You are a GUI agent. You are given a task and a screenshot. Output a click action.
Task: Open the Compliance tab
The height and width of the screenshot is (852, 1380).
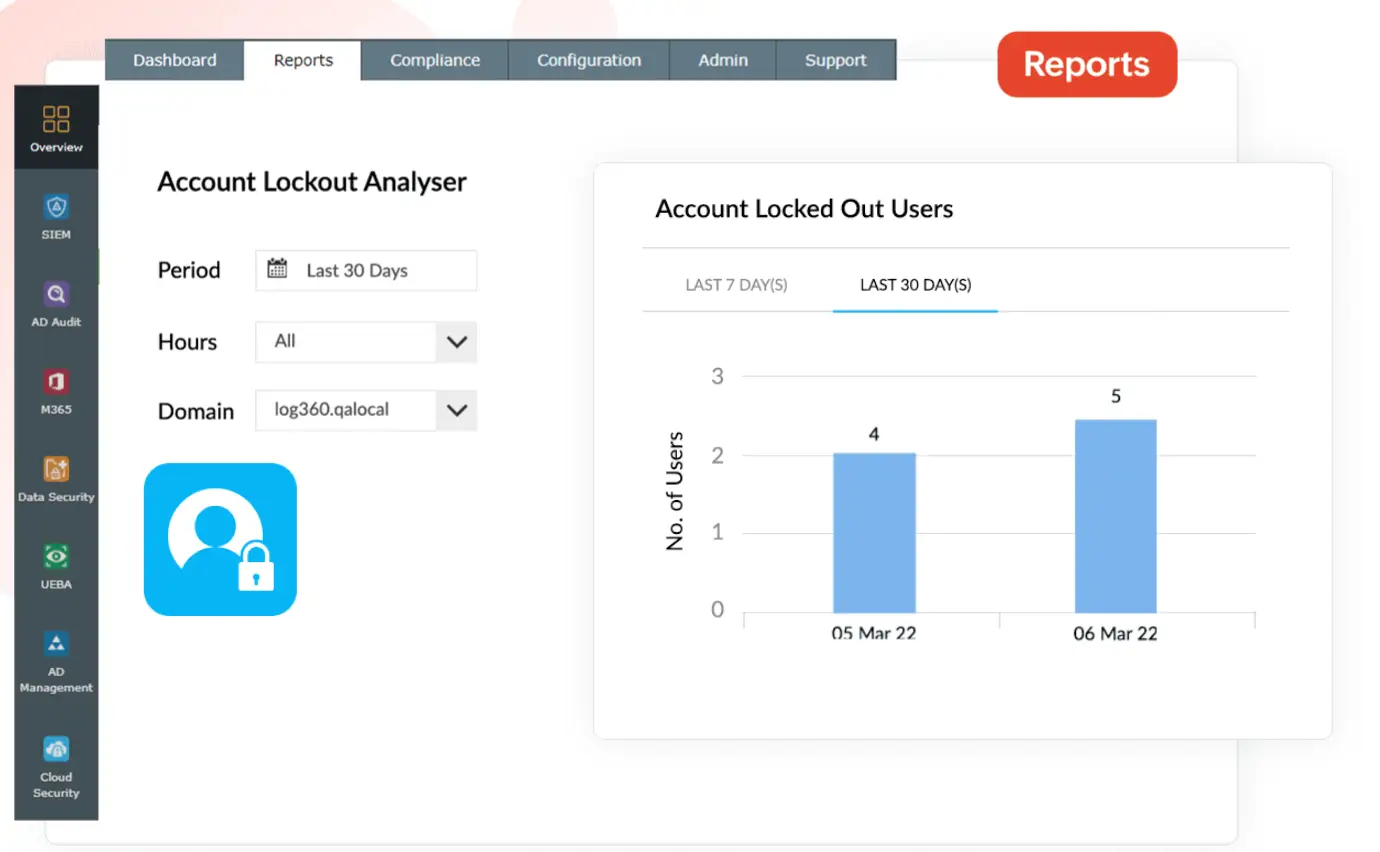coord(435,60)
